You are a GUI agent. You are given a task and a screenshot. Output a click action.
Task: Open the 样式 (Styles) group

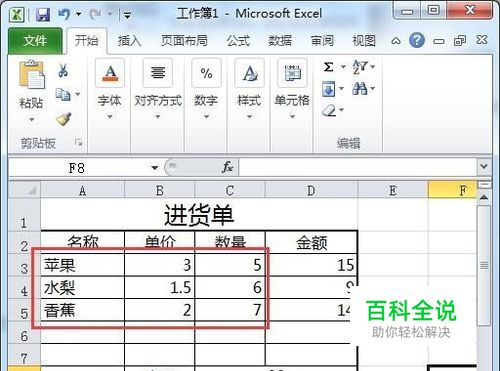[x=249, y=89]
